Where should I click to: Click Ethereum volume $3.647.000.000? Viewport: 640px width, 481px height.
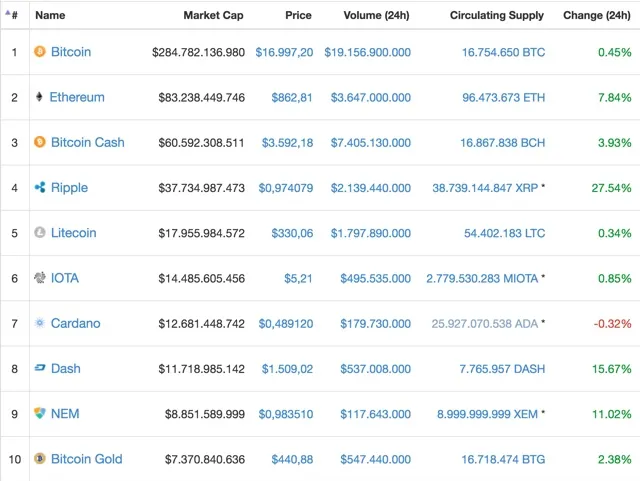pyautogui.click(x=371, y=98)
